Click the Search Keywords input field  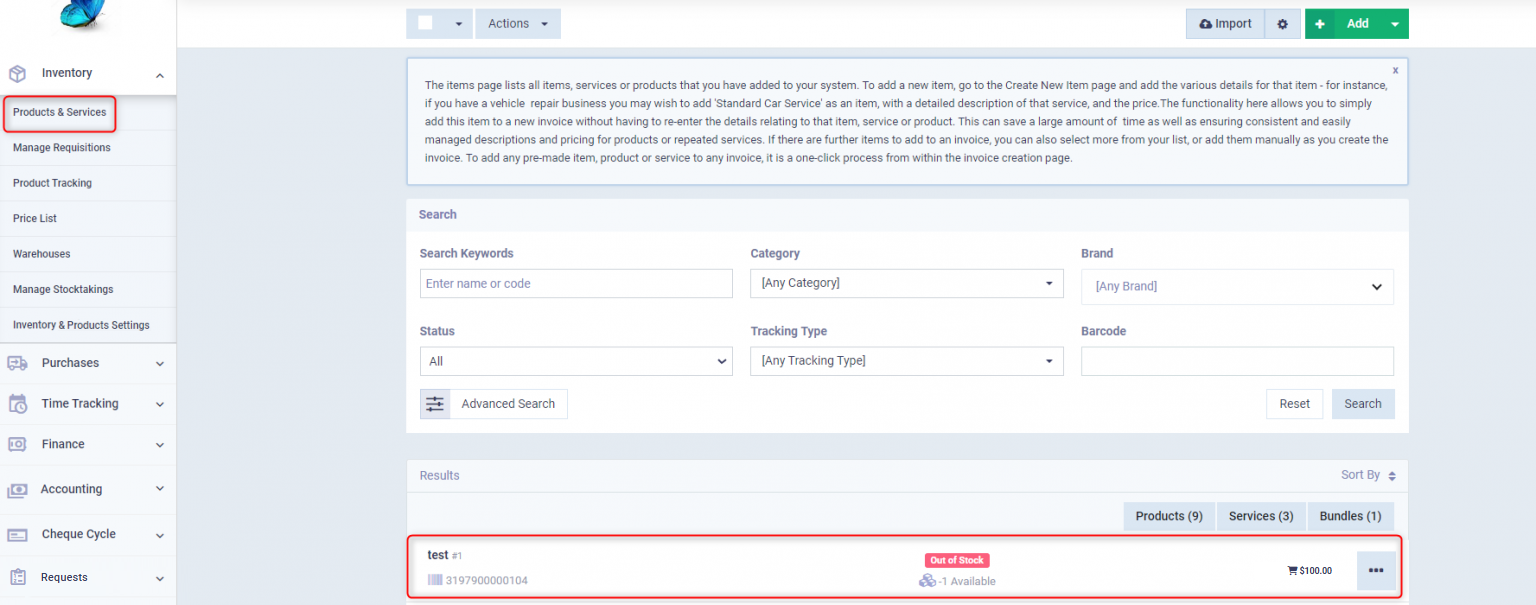(x=575, y=283)
